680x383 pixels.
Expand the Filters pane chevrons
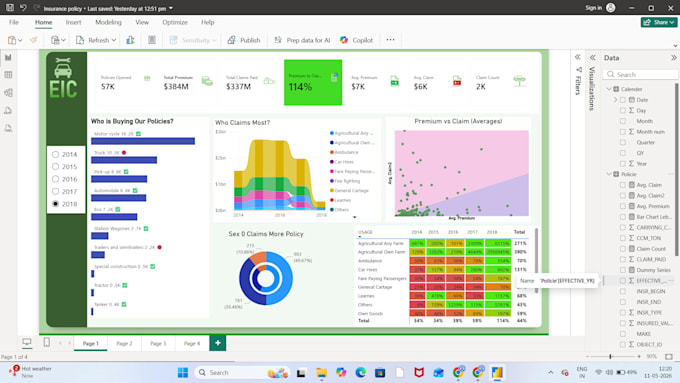tap(578, 57)
